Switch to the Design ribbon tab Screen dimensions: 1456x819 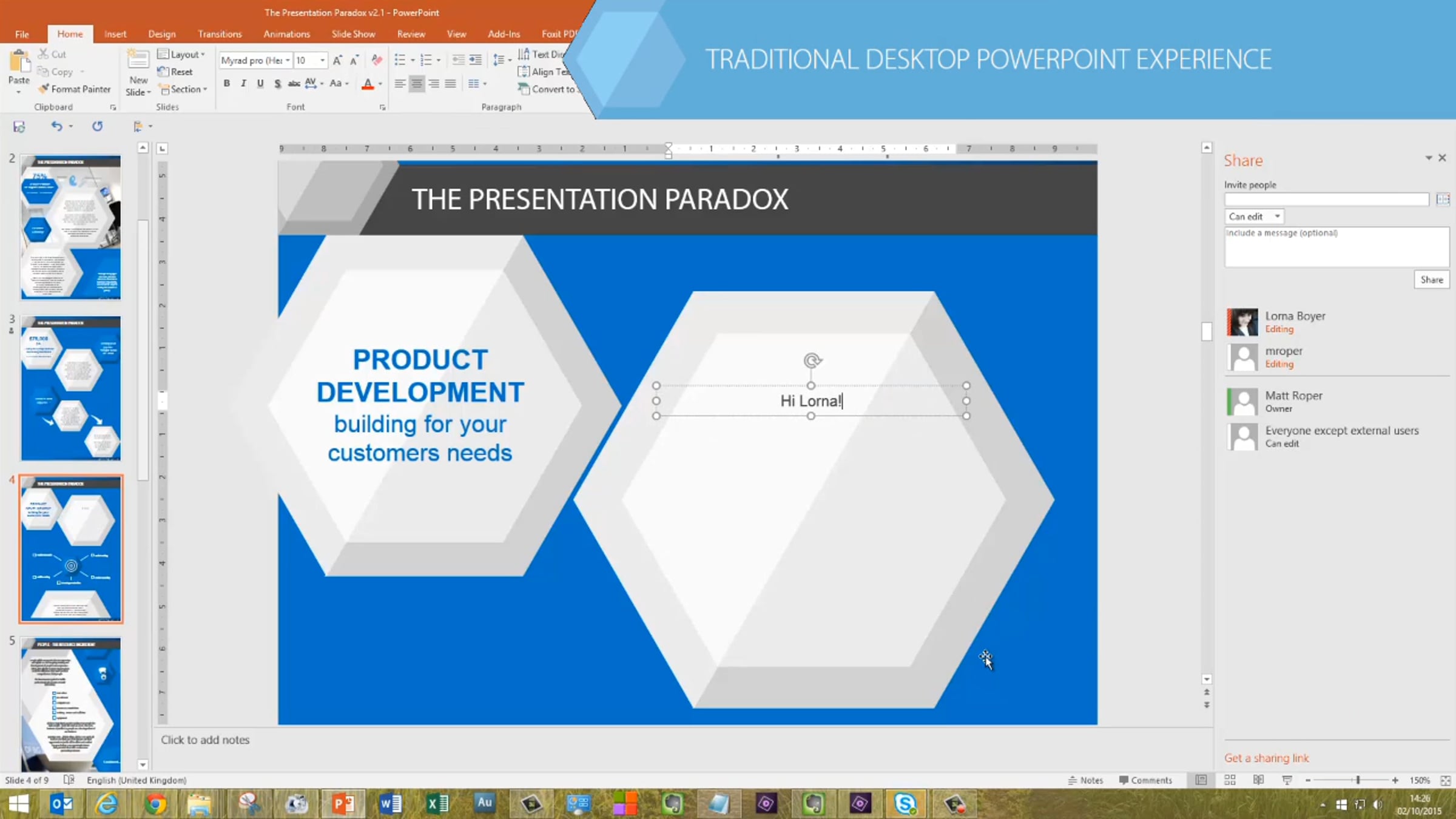(161, 34)
